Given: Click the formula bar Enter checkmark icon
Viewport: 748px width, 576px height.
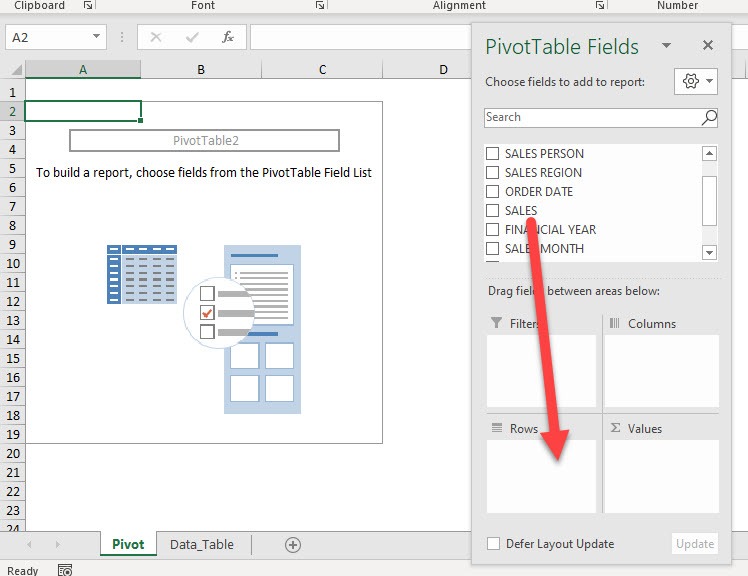Looking at the screenshot, I should coord(192,37).
